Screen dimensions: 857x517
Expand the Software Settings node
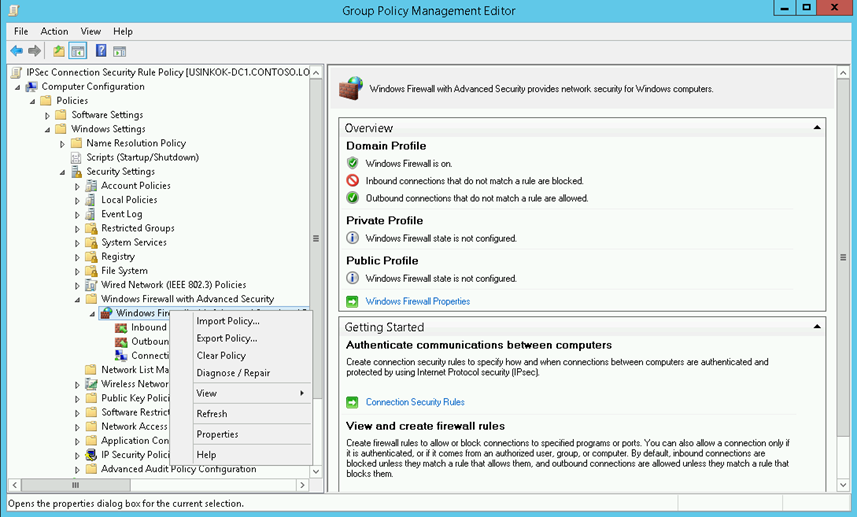[47, 115]
